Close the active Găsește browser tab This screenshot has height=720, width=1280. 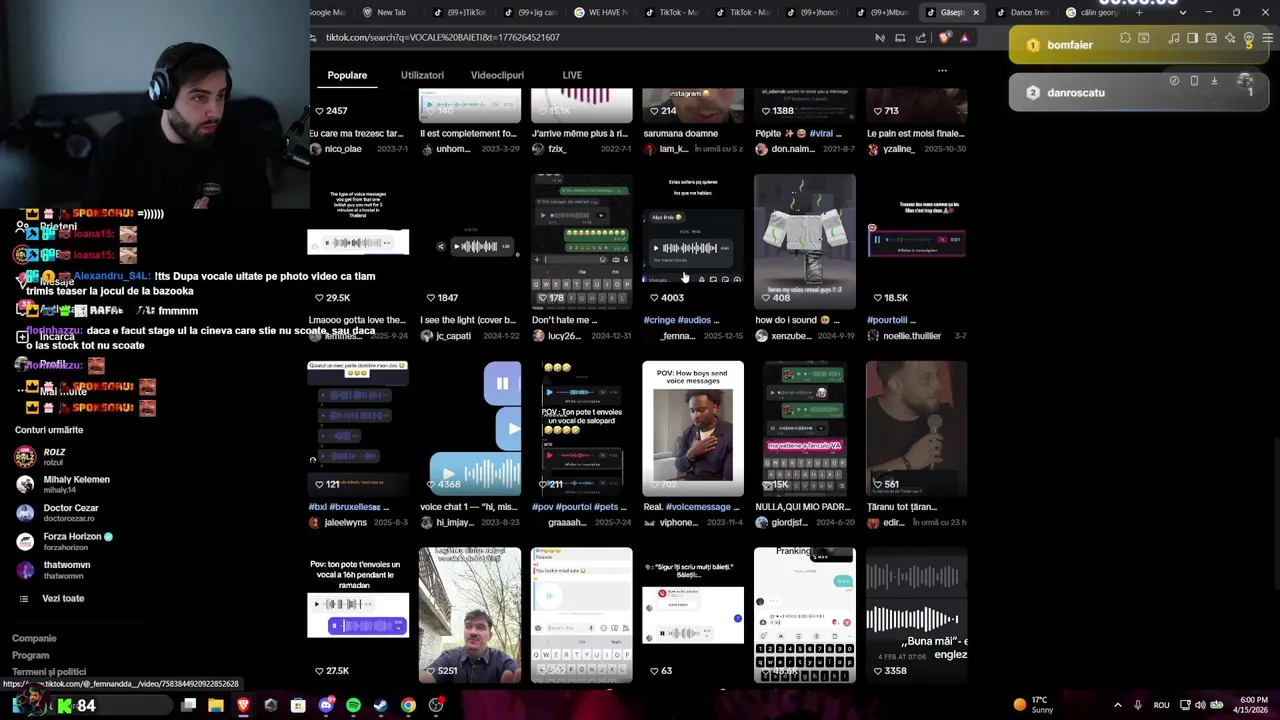coord(976,12)
